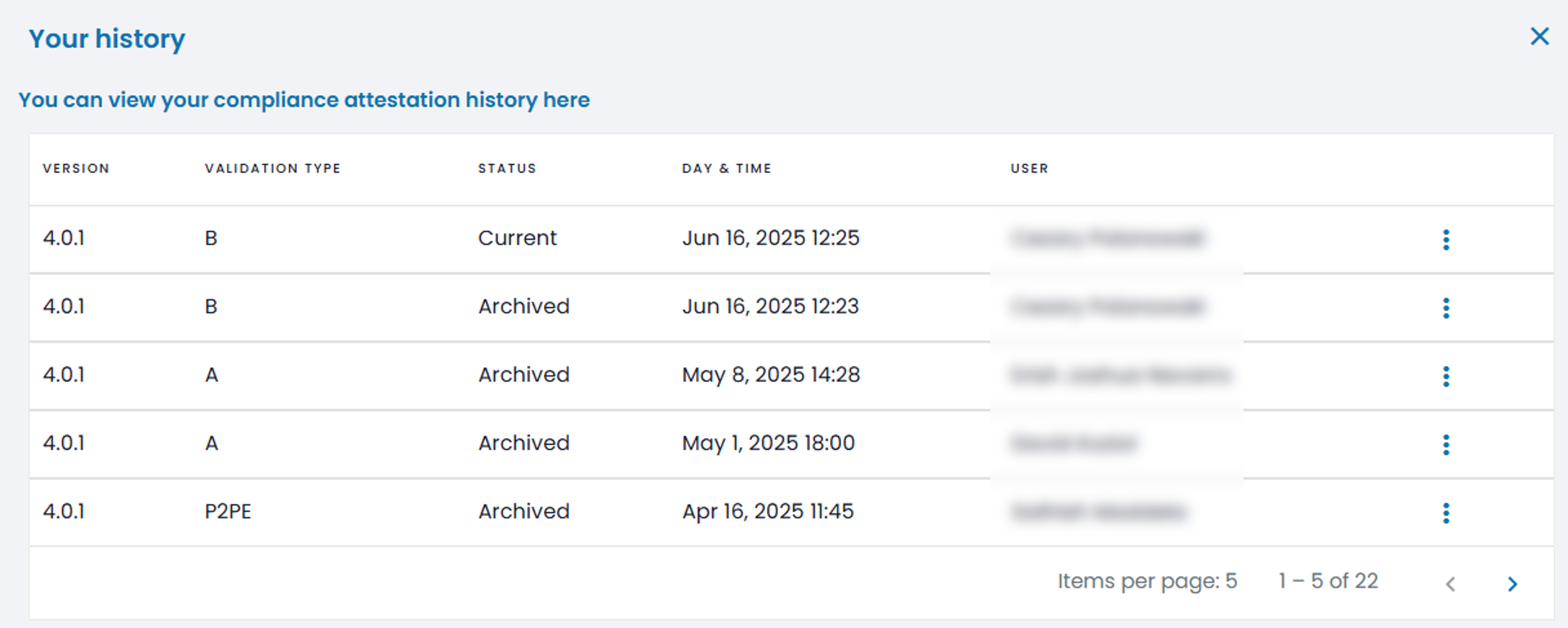Open three-dot menu for P2PE row
The width and height of the screenshot is (1568, 628).
point(1446,512)
